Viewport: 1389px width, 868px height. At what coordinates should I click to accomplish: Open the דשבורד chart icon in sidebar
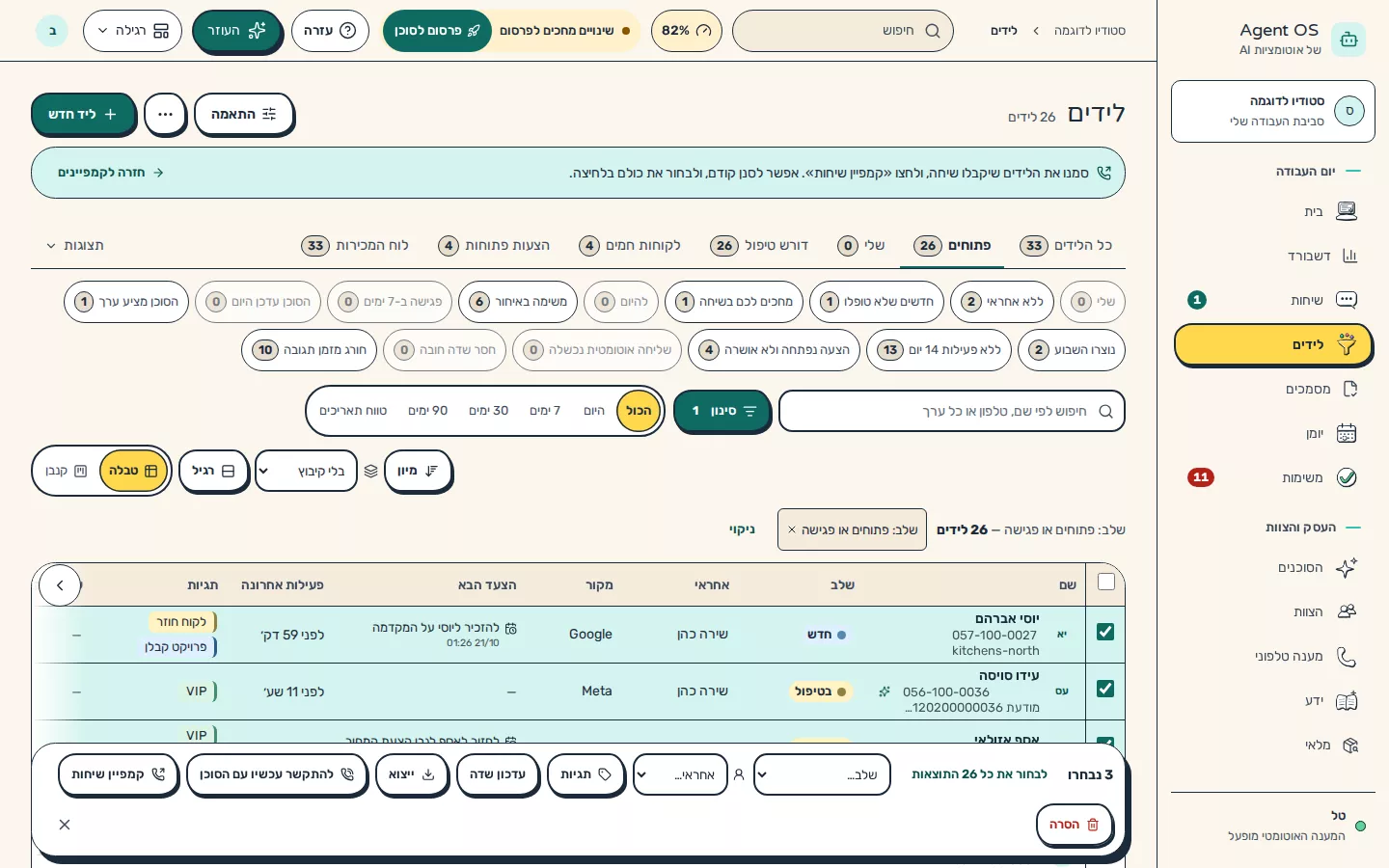pyautogui.click(x=1349, y=256)
